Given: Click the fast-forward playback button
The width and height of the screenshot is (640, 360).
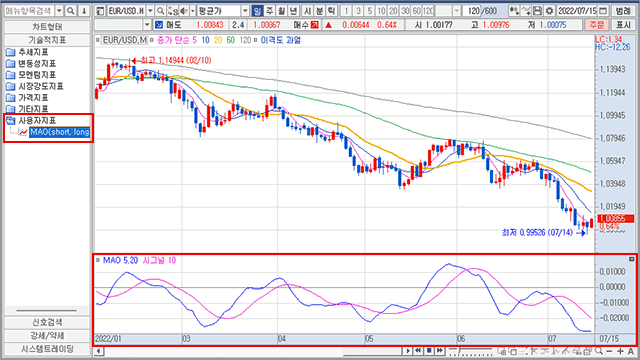Looking at the screenshot, I should click(440, 351).
